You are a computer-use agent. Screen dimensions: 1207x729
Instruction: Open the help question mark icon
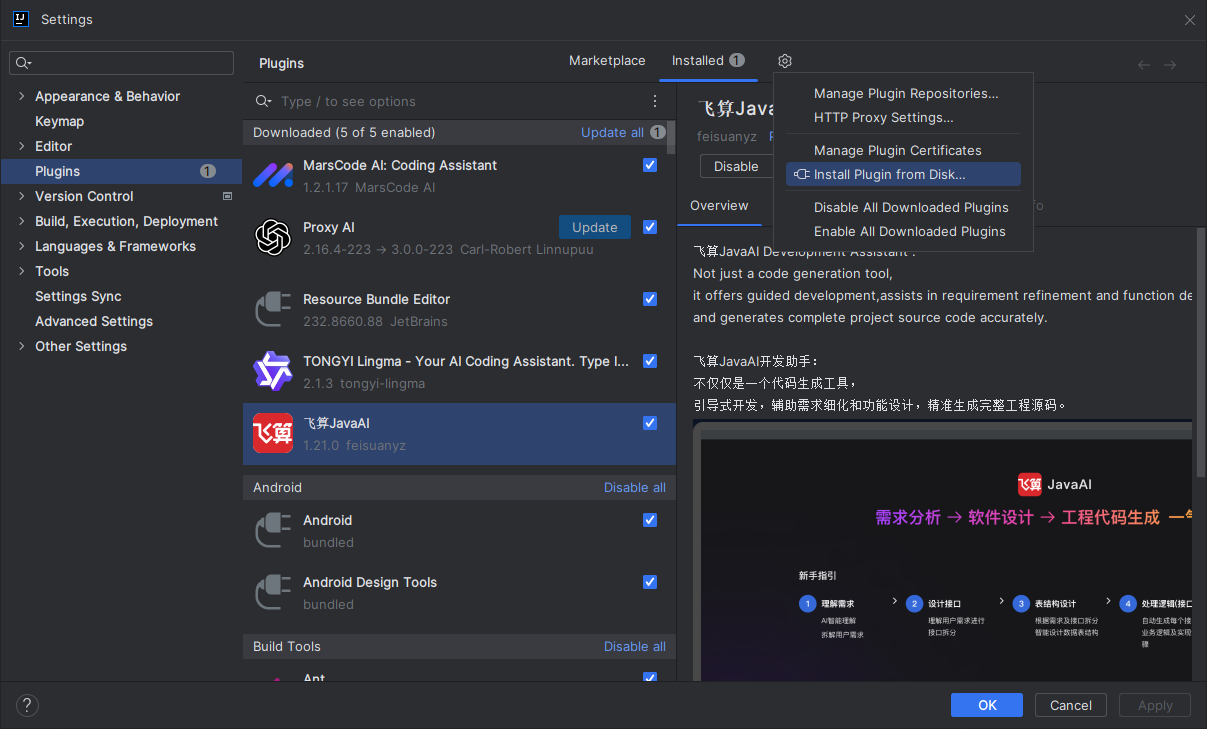[27, 705]
